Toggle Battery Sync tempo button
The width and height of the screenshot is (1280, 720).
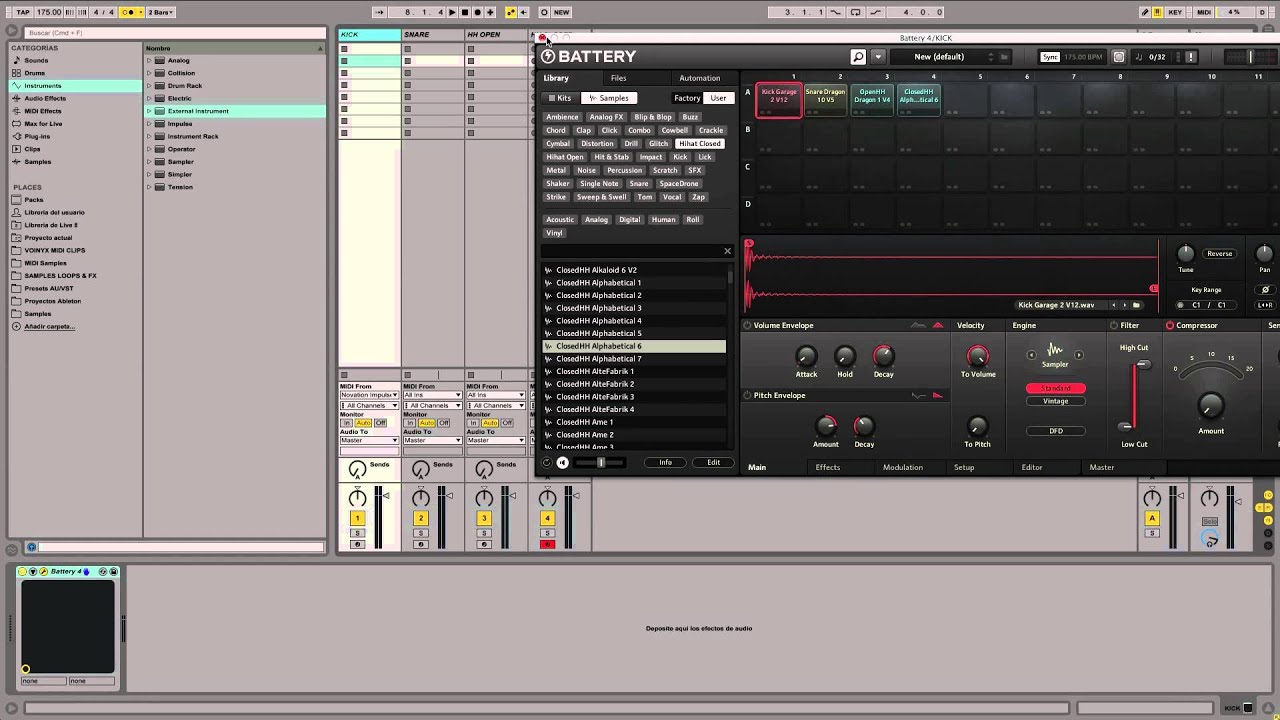[x=1050, y=57]
